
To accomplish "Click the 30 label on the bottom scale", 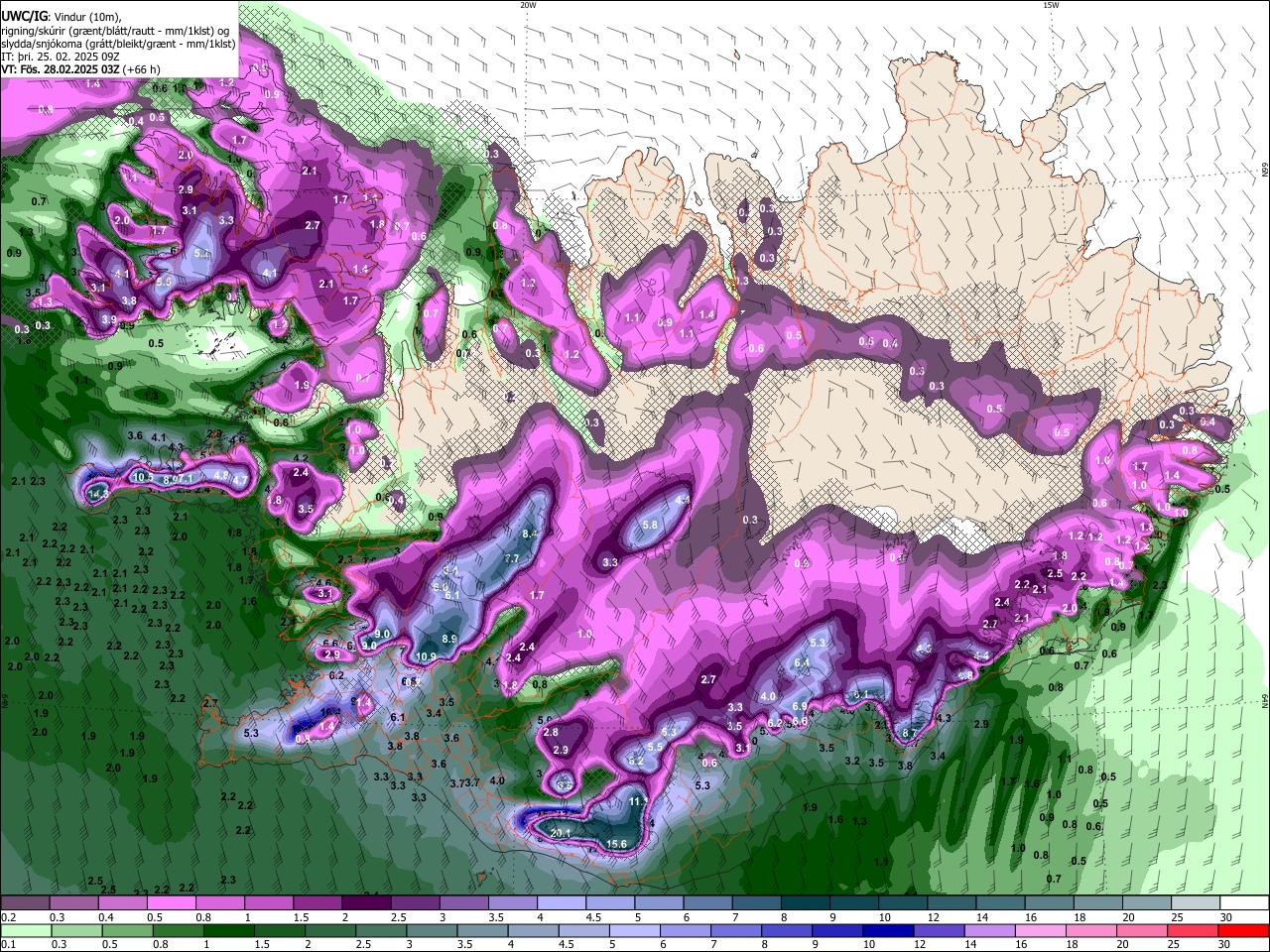I will click(1225, 944).
